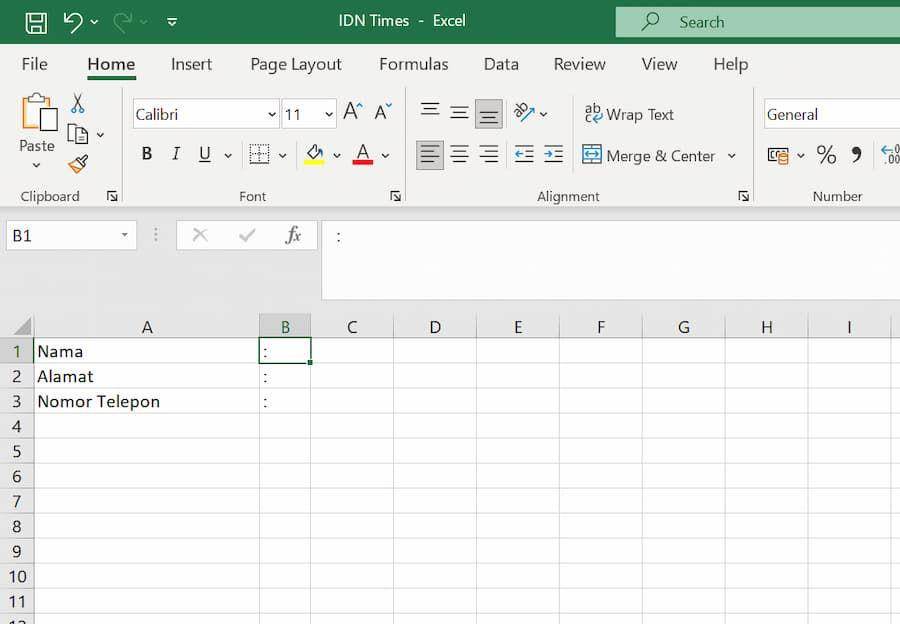The width and height of the screenshot is (900, 624).
Task: Open the Borders dropdown arrow
Action: point(282,156)
